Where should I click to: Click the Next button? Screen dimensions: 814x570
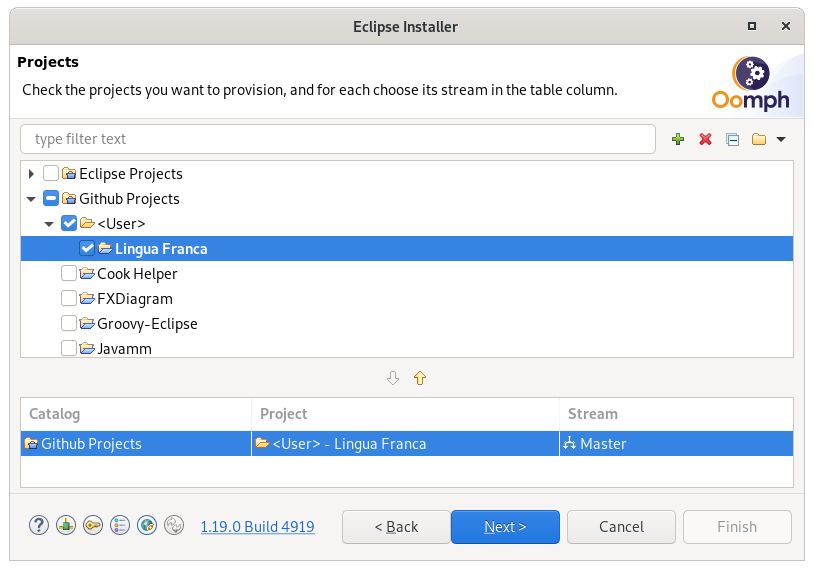pos(505,527)
